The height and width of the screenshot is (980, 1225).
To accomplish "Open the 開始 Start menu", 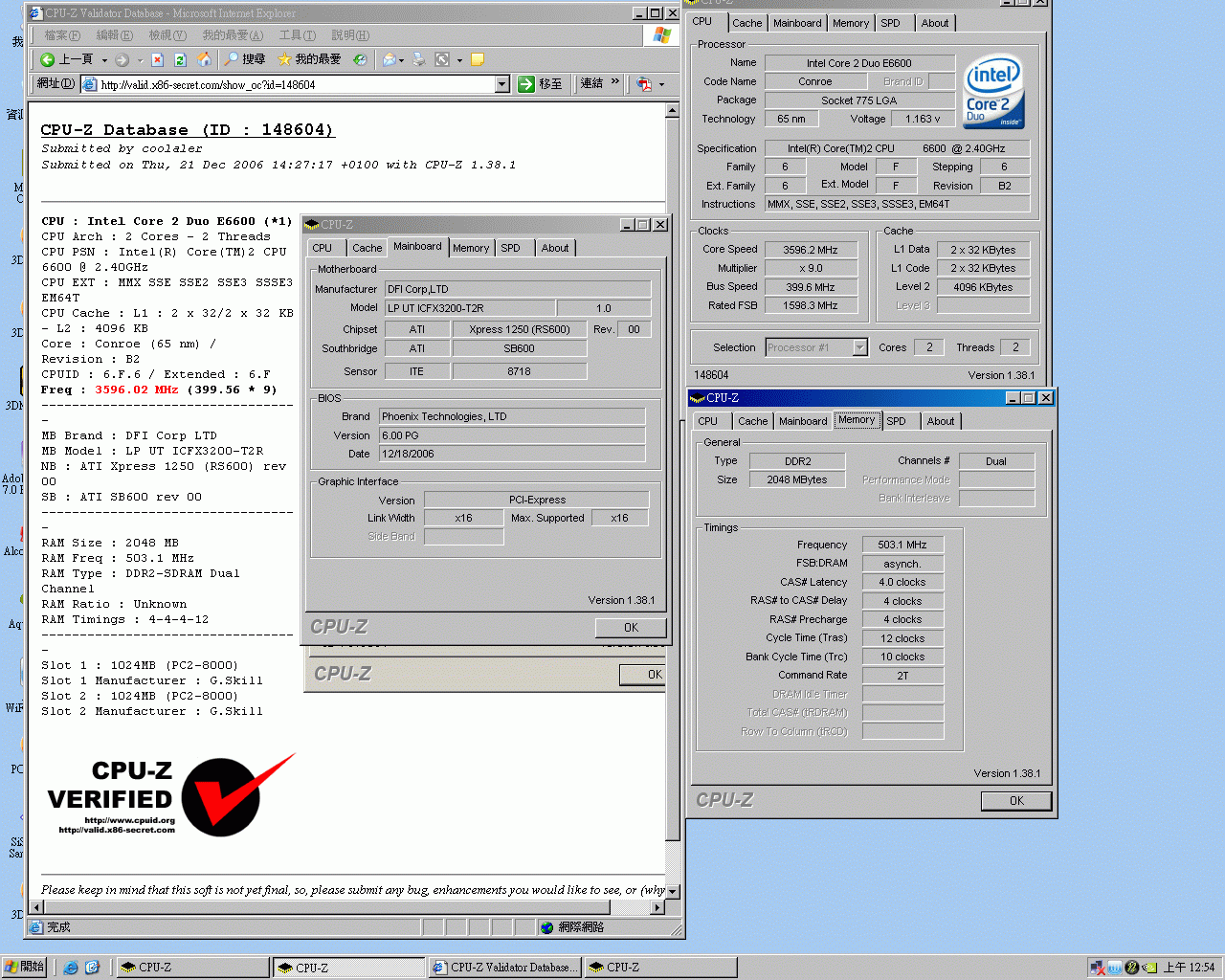I will (x=25, y=967).
